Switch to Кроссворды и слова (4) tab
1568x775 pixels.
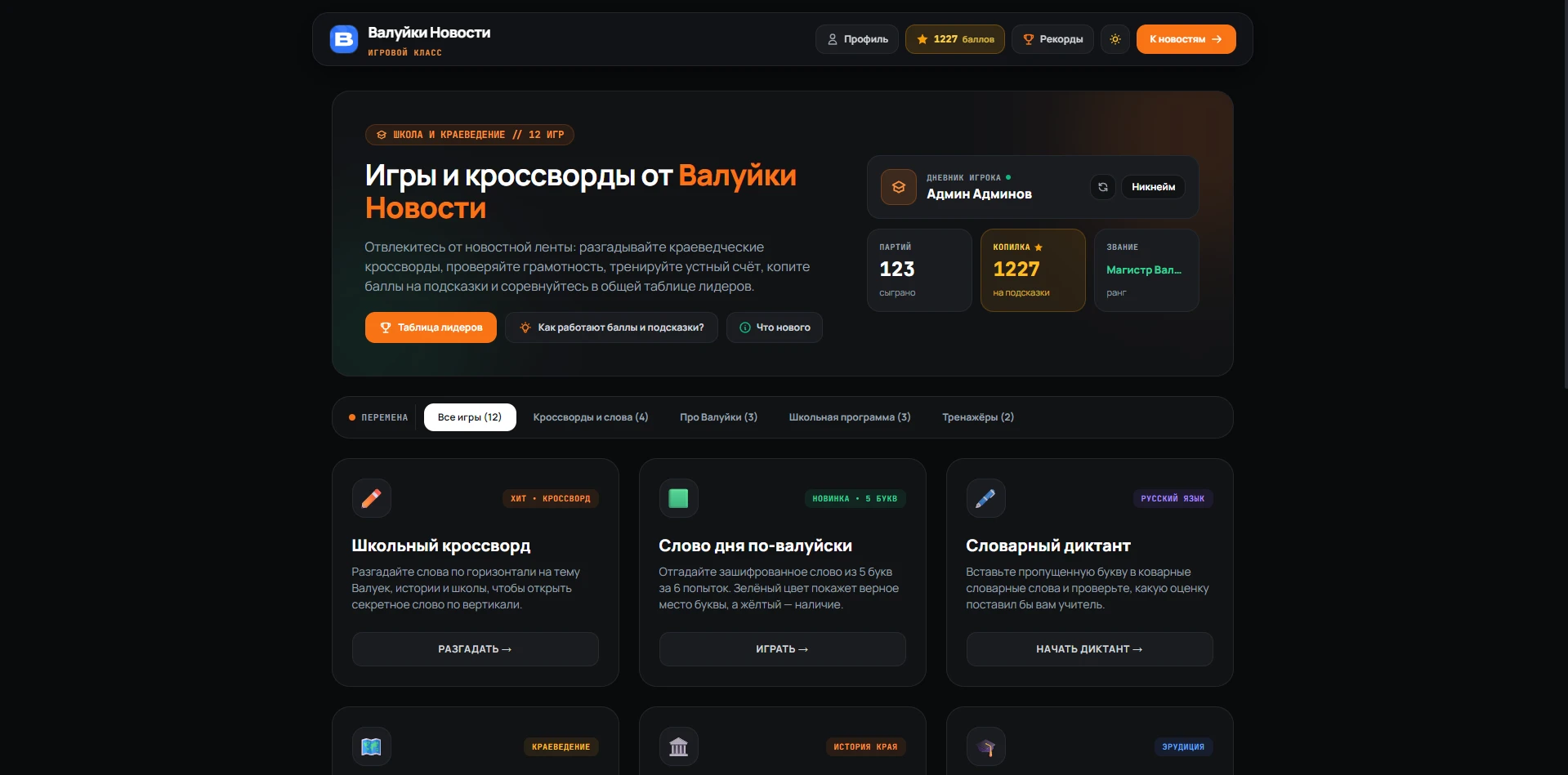coord(591,417)
